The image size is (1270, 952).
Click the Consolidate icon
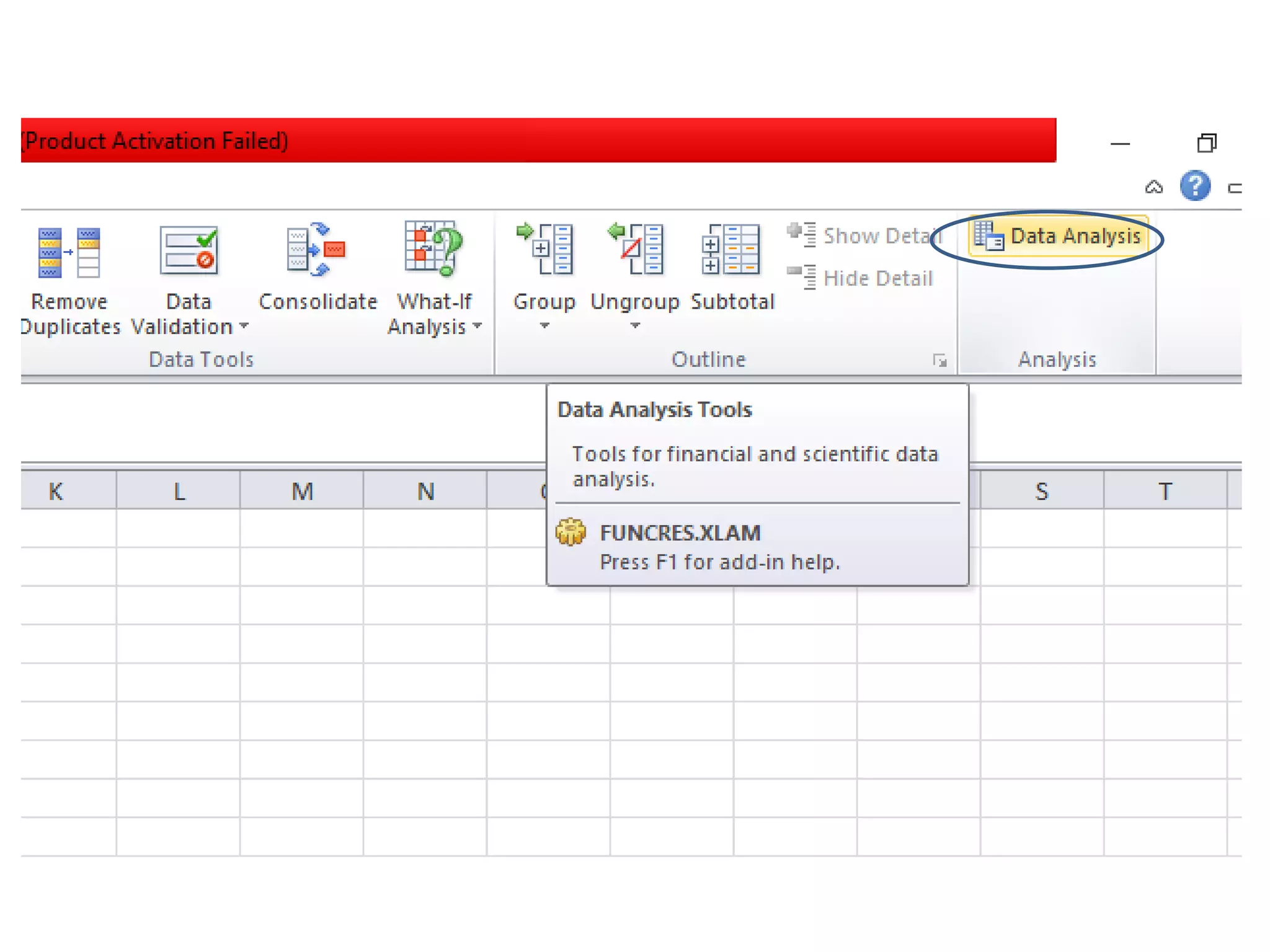(316, 250)
